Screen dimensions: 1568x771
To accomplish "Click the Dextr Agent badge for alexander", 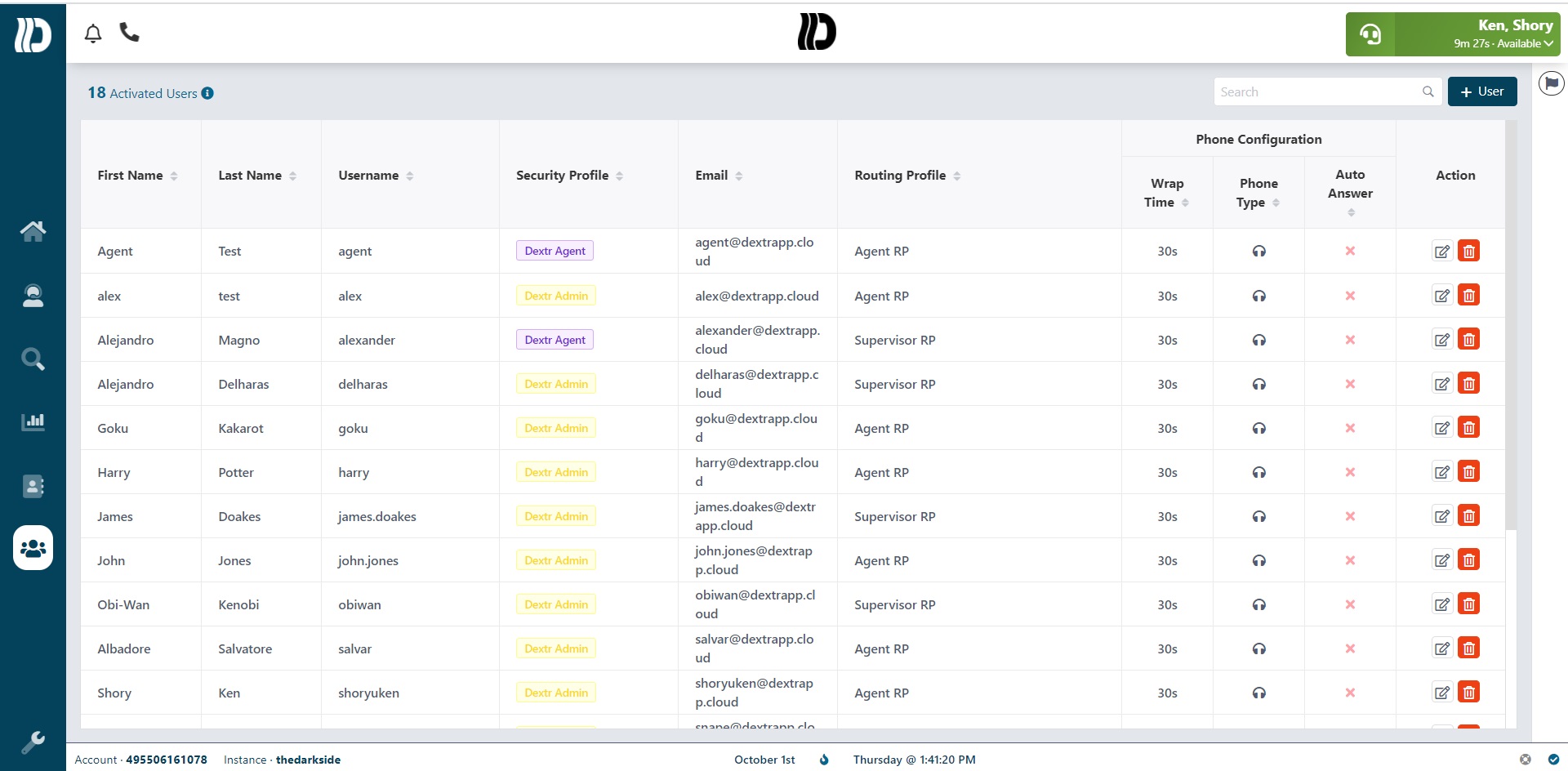I will pyautogui.click(x=555, y=340).
